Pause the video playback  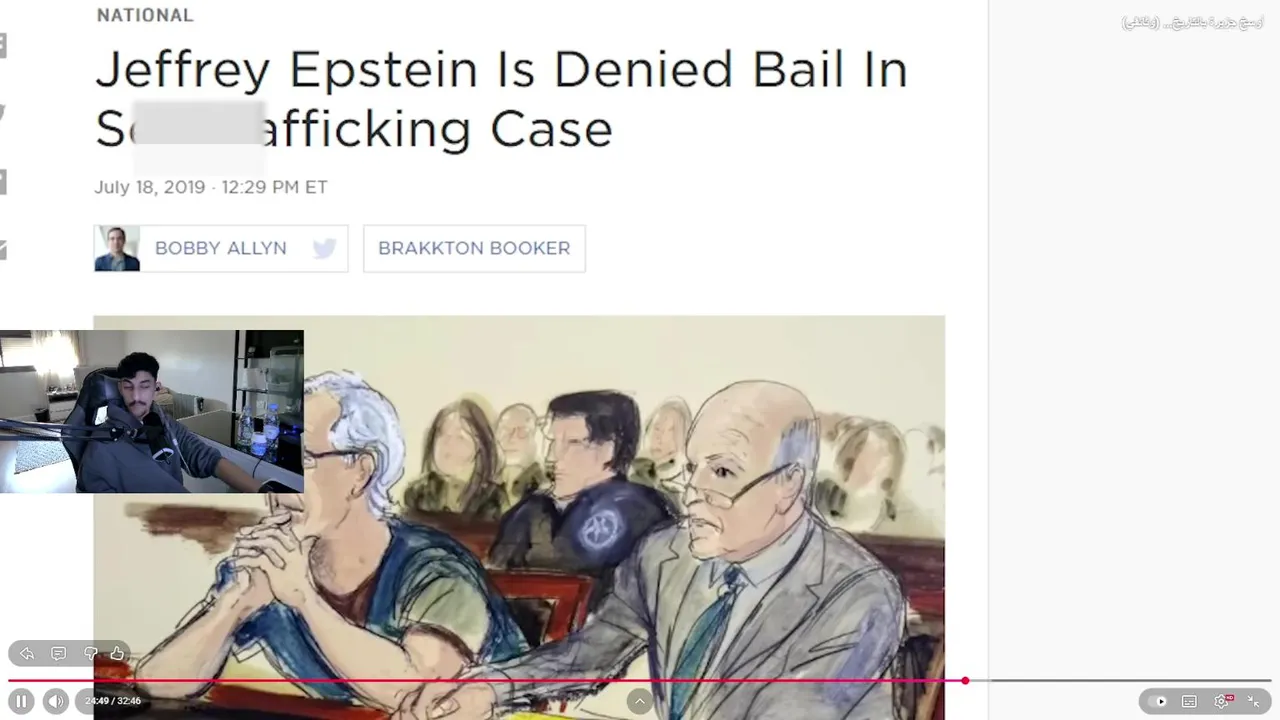pyautogui.click(x=22, y=701)
